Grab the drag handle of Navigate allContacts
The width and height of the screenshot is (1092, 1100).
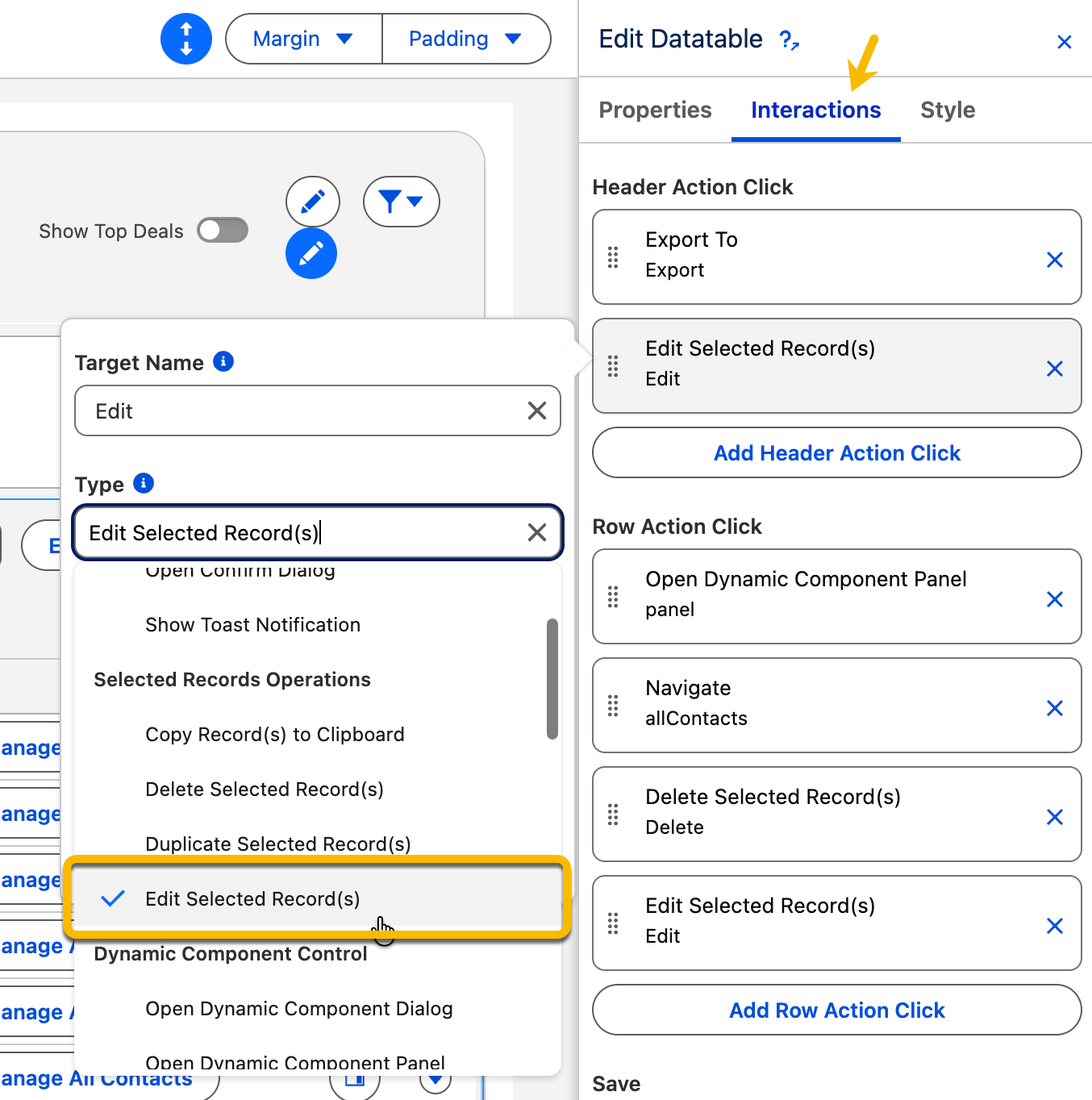point(613,706)
